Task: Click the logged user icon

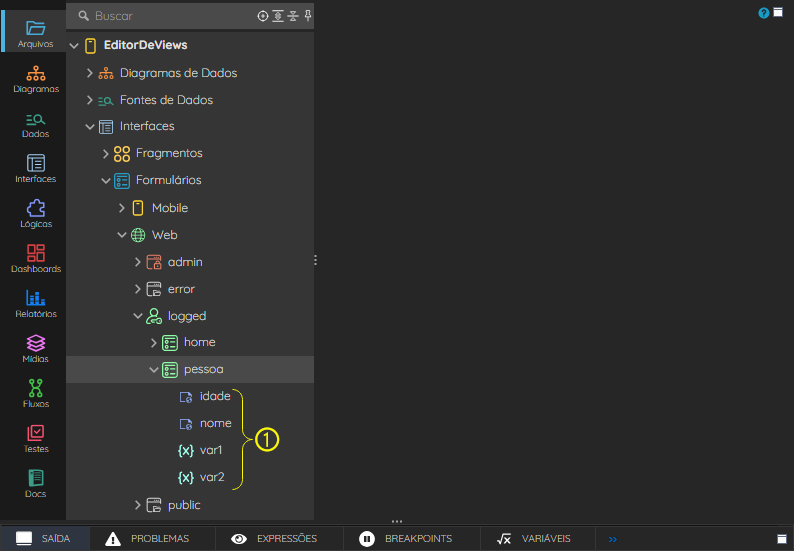Action: pyautogui.click(x=154, y=316)
